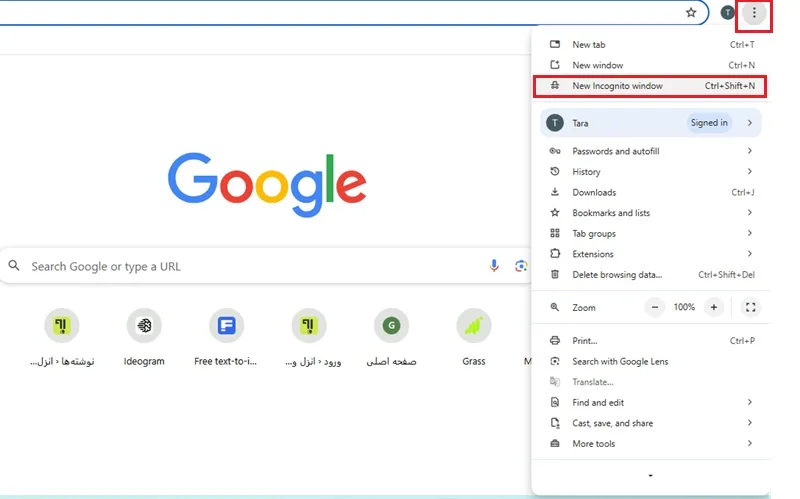This screenshot has width=800, height=499.
Task: Open the Ideogram shortcut tile
Action: 144,338
